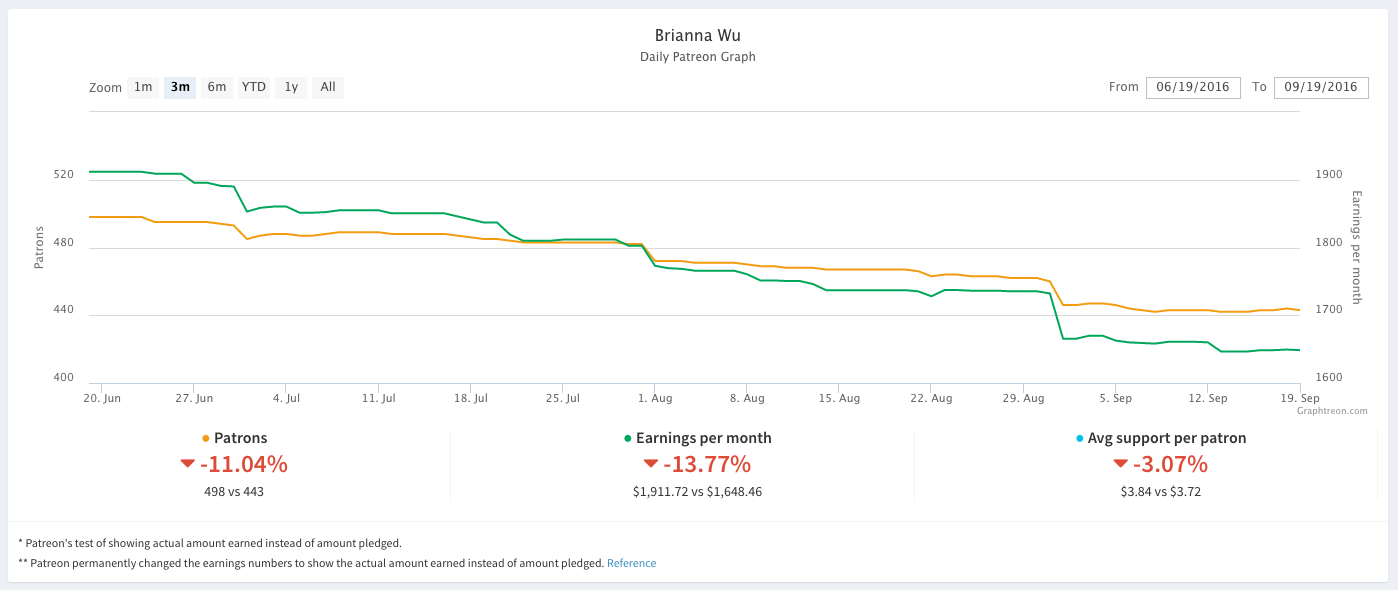Click the red down arrow beside -11.04%

[187, 464]
